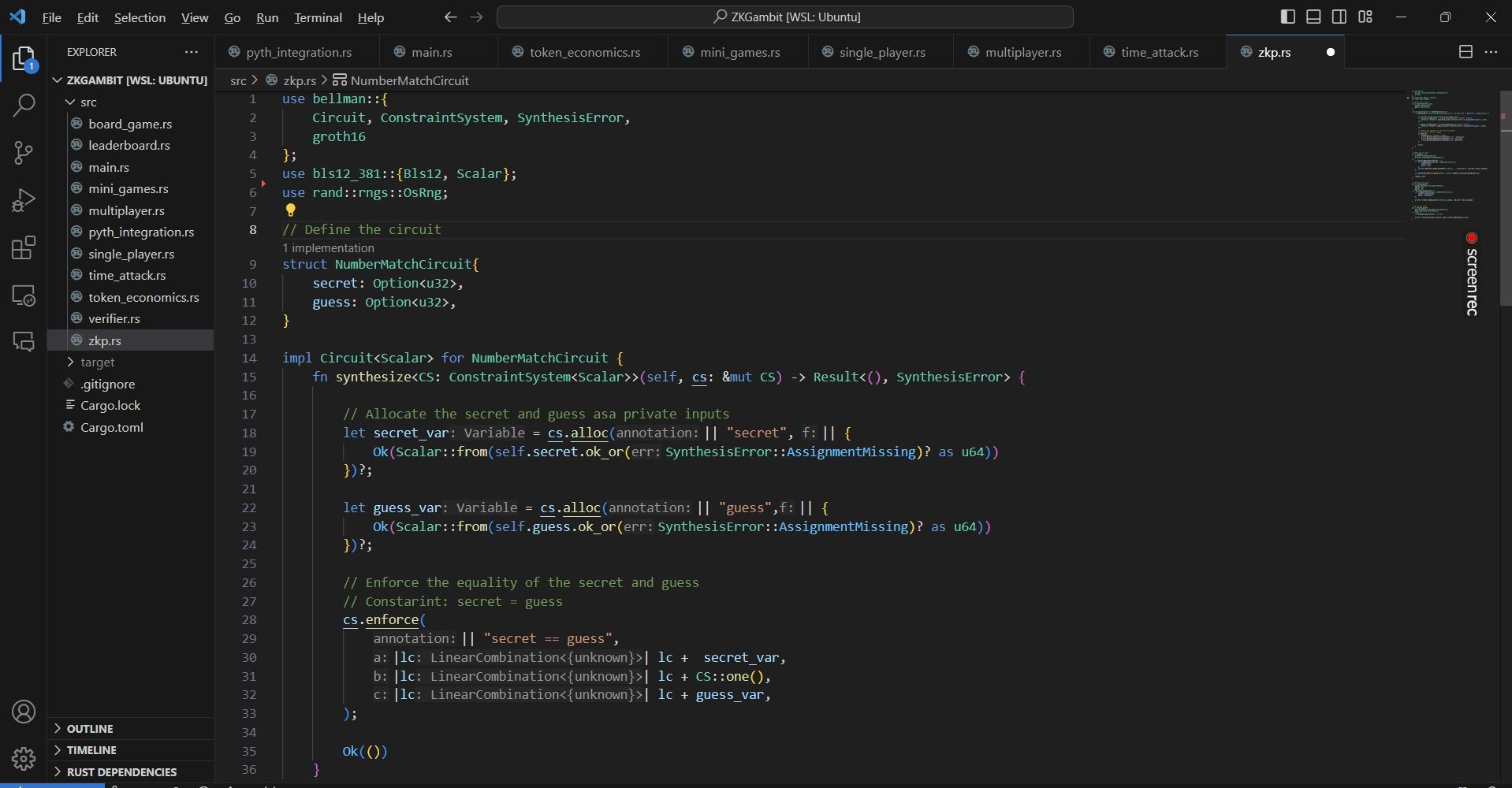This screenshot has width=1512, height=788.
Task: Open the Explorer view in activity bar
Action: click(24, 59)
